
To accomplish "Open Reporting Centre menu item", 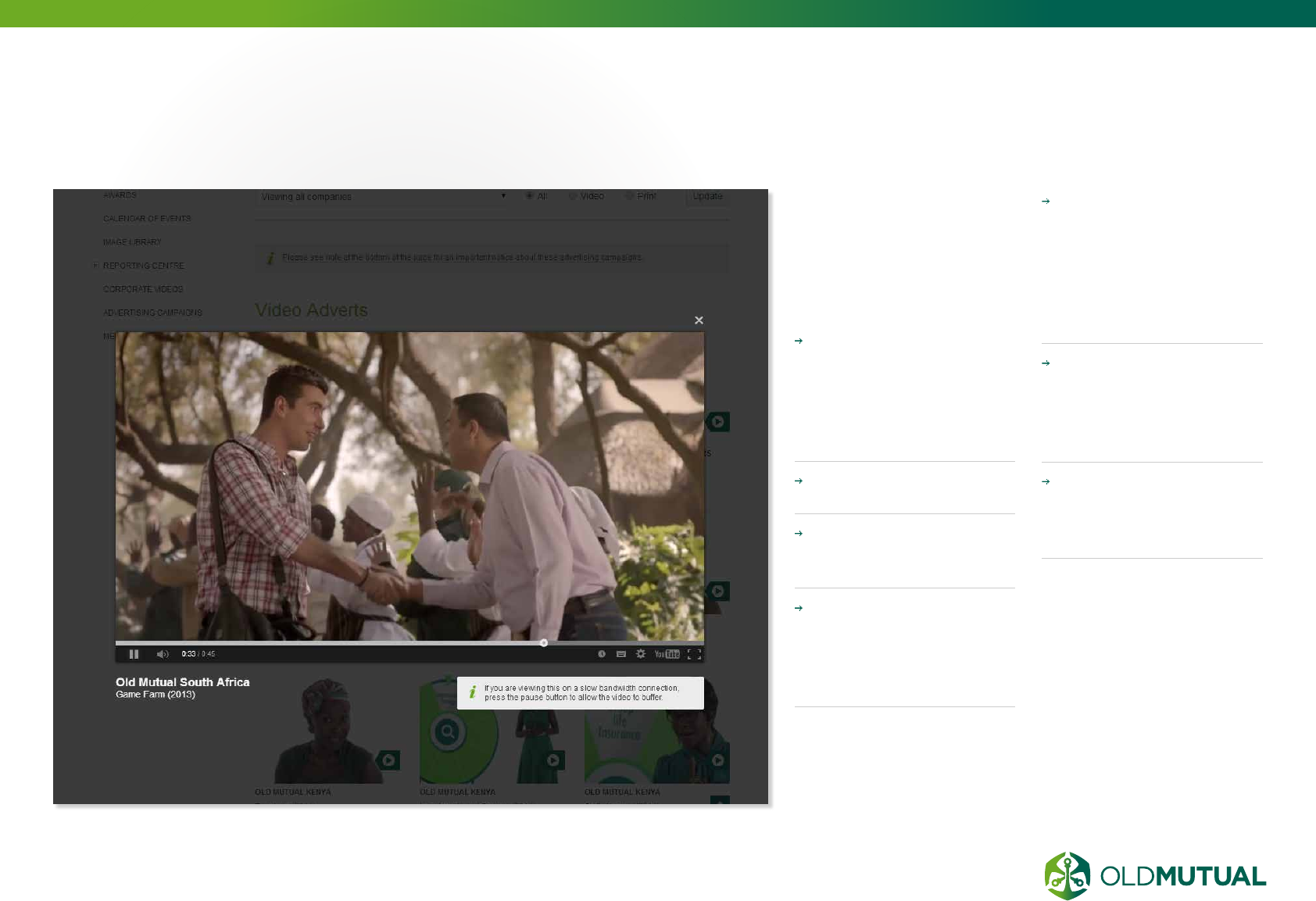I will click(x=144, y=266).
